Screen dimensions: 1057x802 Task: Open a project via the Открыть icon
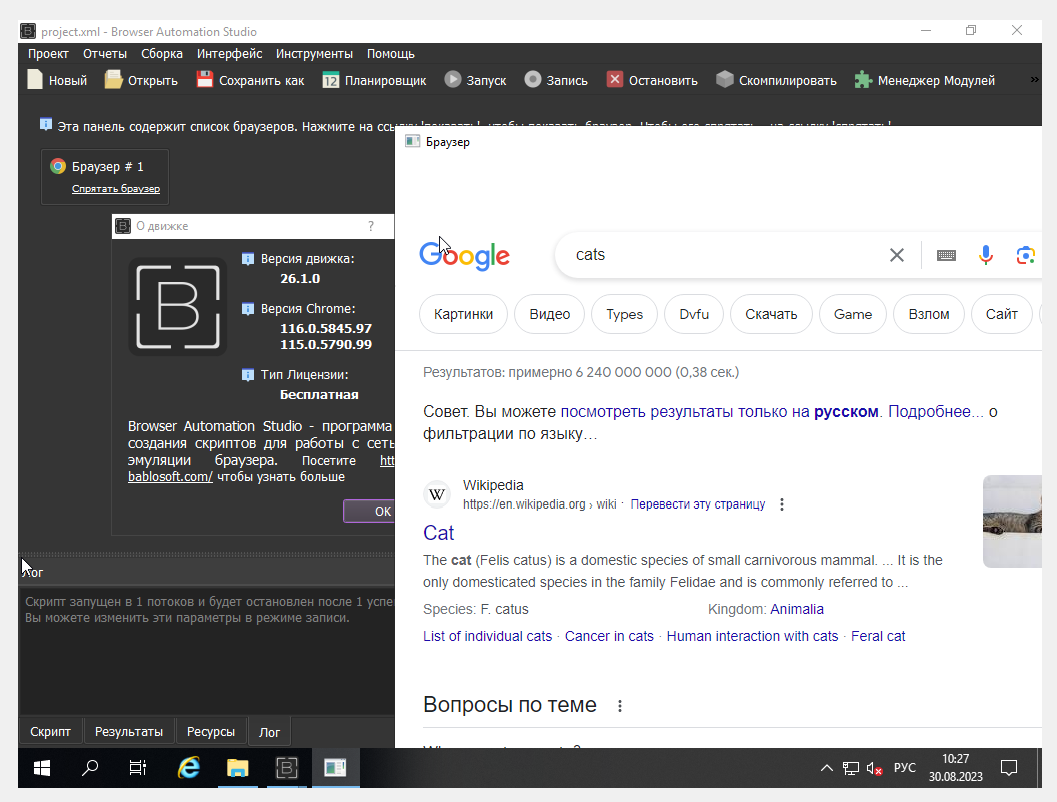(113, 79)
